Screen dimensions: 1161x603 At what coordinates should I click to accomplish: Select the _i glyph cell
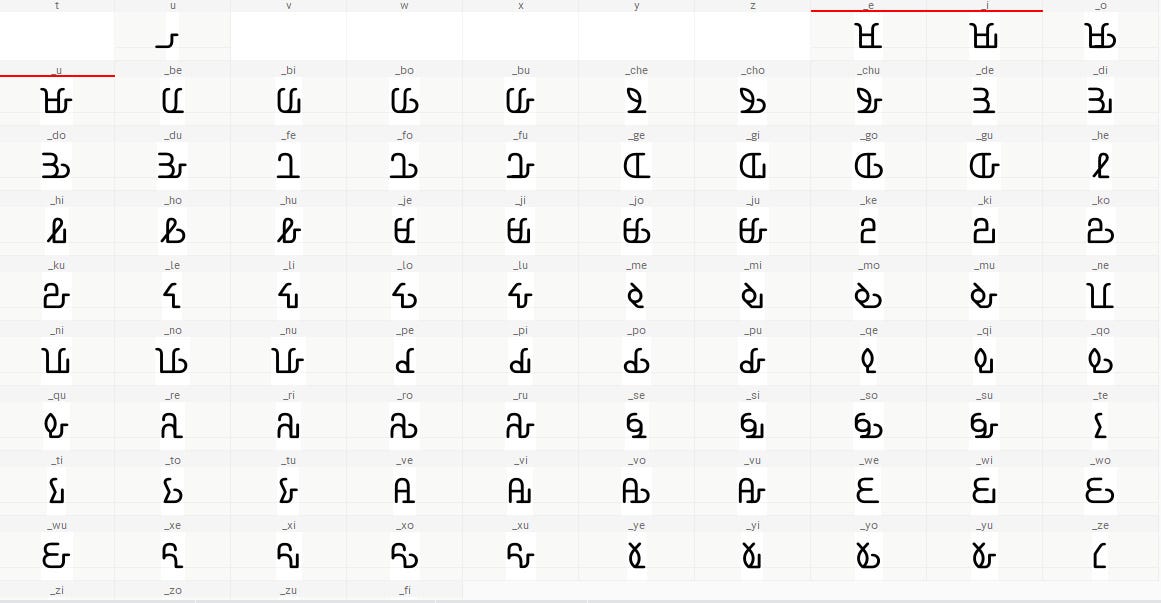pos(985,30)
